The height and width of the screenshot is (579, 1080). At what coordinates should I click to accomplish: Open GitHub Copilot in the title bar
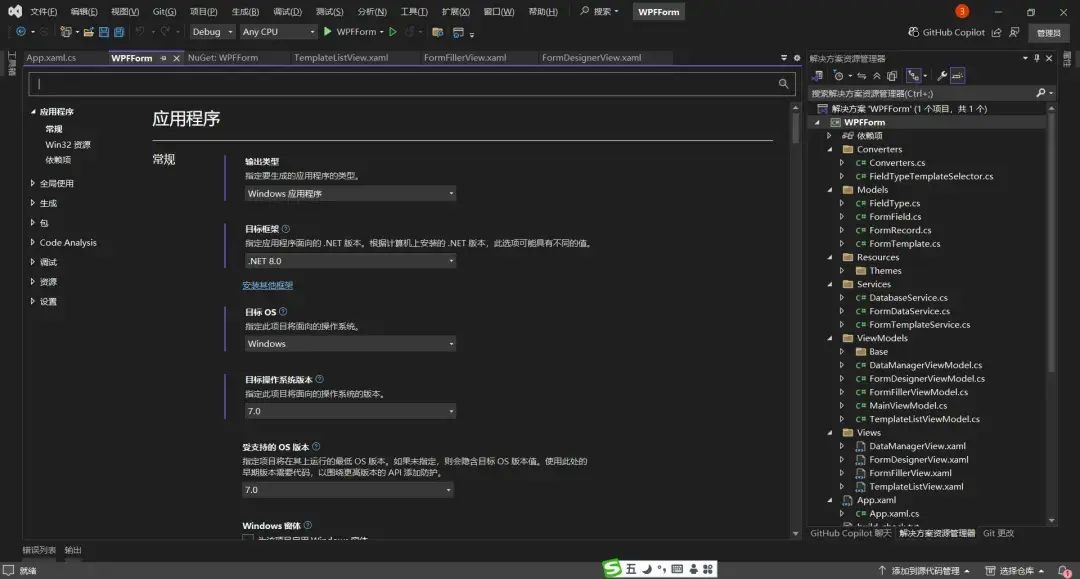pos(946,32)
